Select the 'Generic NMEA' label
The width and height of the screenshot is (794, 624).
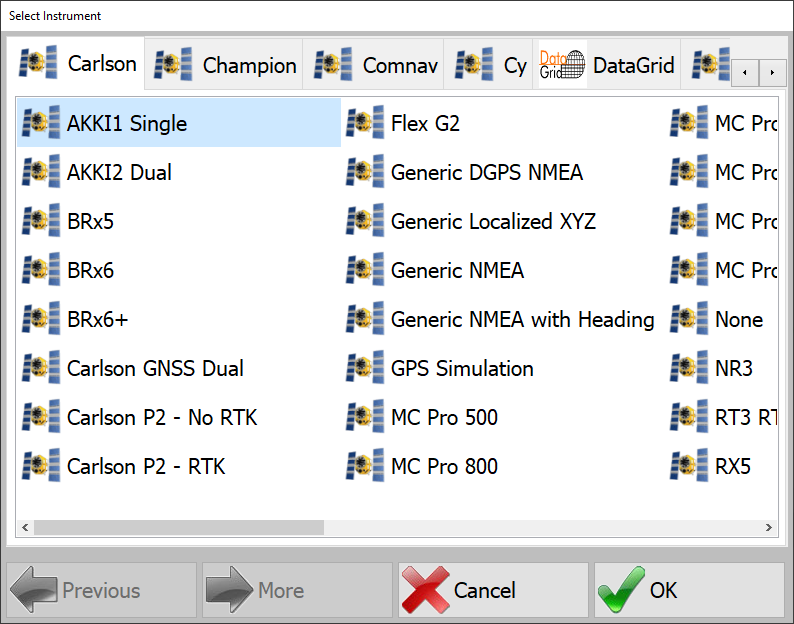pos(457,270)
